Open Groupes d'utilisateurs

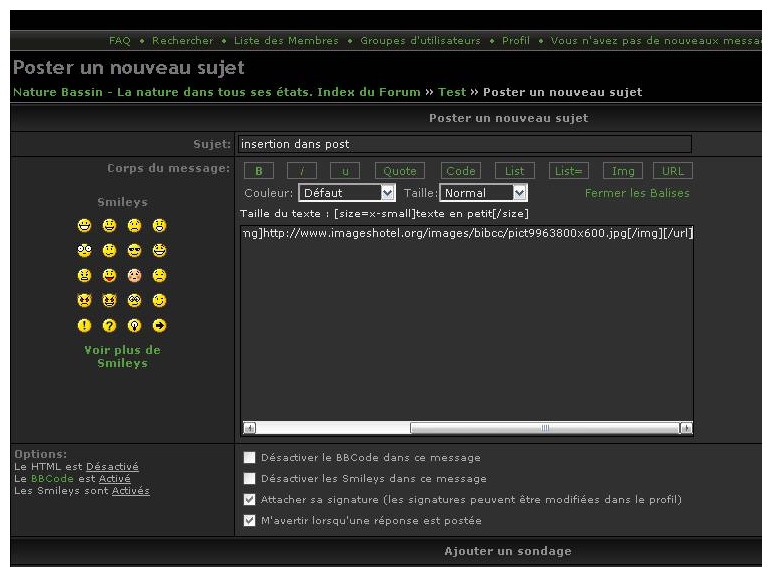click(420, 40)
